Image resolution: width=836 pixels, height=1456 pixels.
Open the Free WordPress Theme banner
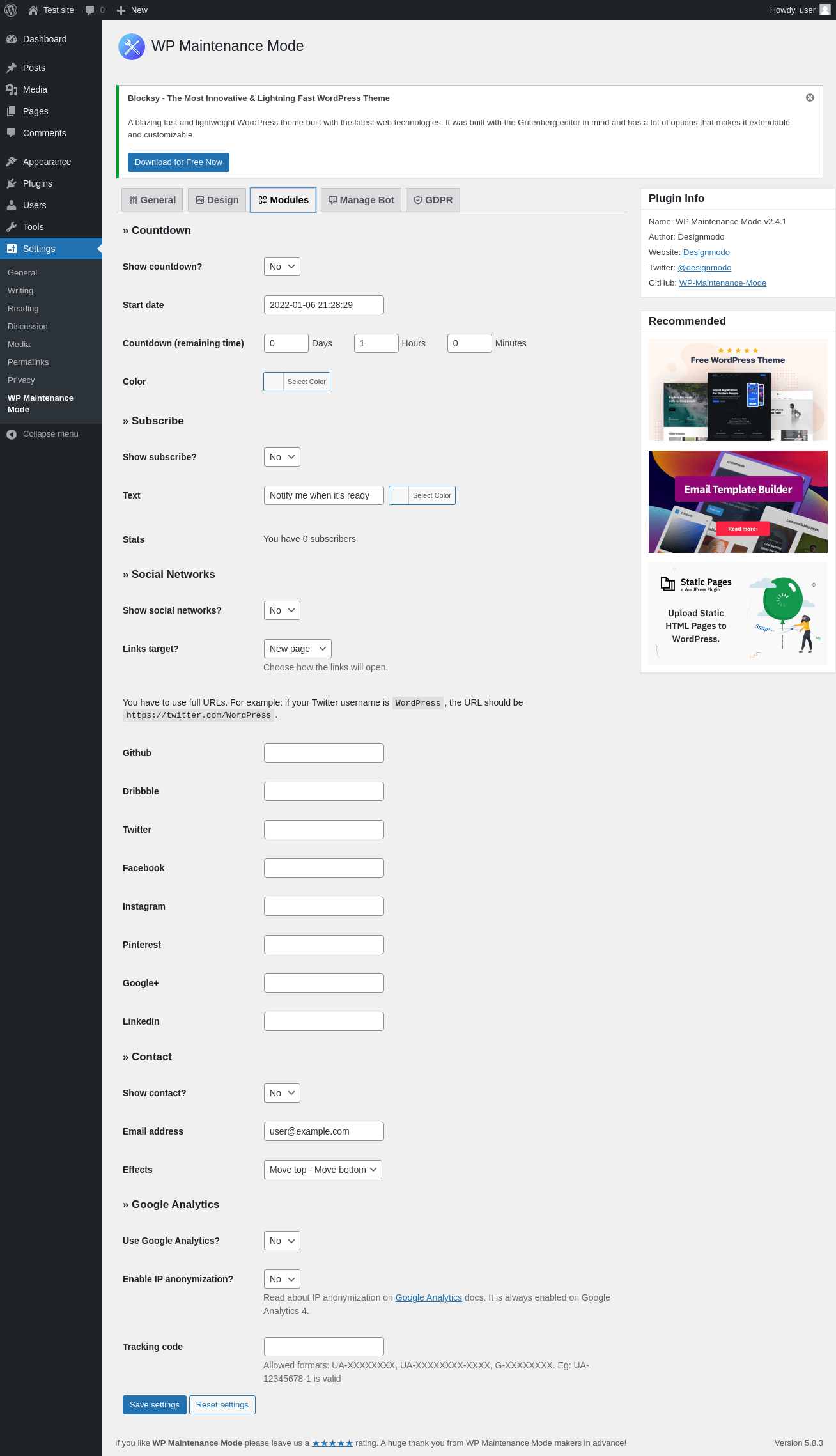coord(738,390)
